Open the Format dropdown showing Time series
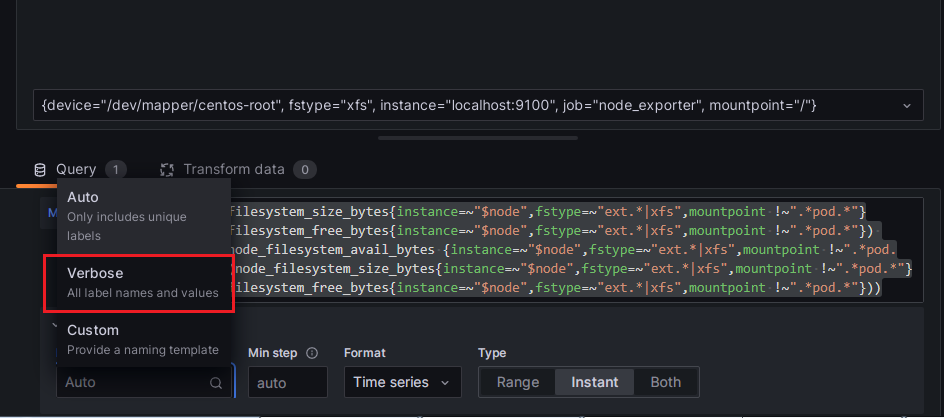 (x=402, y=382)
